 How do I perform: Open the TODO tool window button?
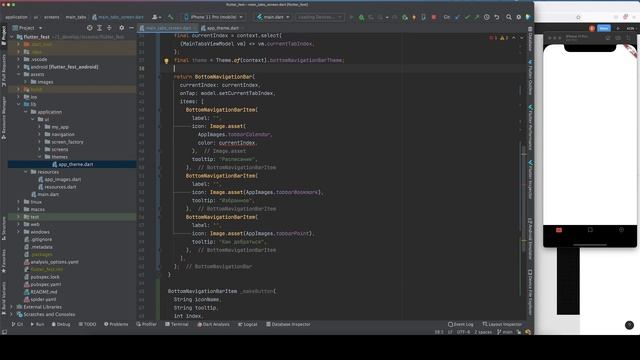click(x=87, y=324)
